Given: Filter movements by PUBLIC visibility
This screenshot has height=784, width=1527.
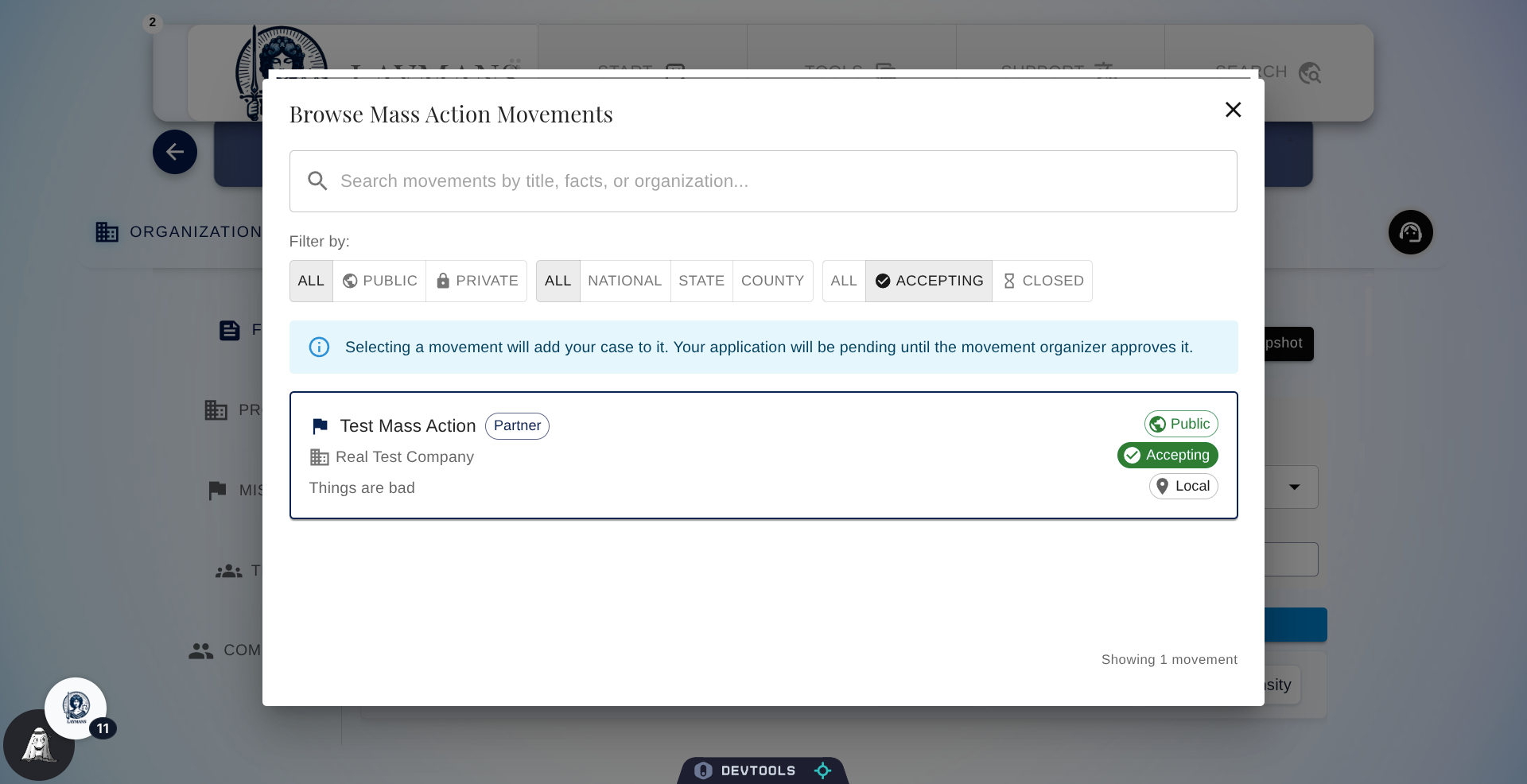Looking at the screenshot, I should pyautogui.click(x=379, y=281).
